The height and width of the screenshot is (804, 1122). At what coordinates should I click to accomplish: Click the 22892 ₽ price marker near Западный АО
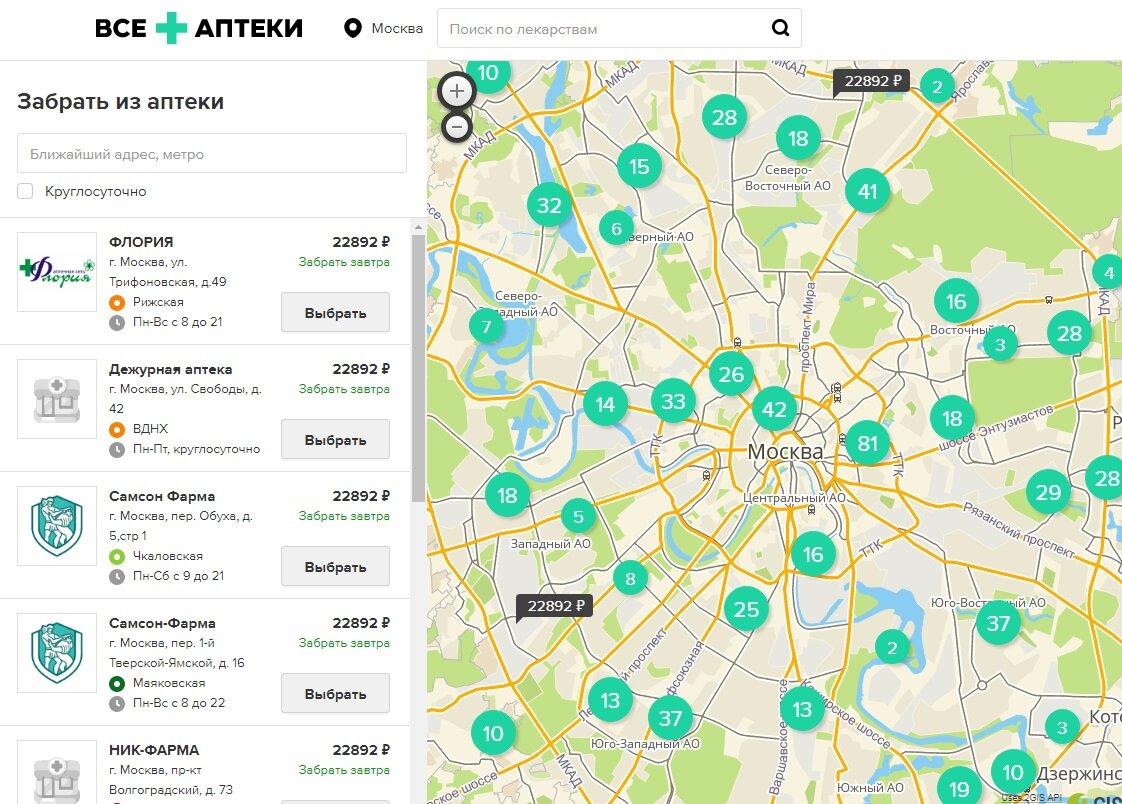click(555, 606)
